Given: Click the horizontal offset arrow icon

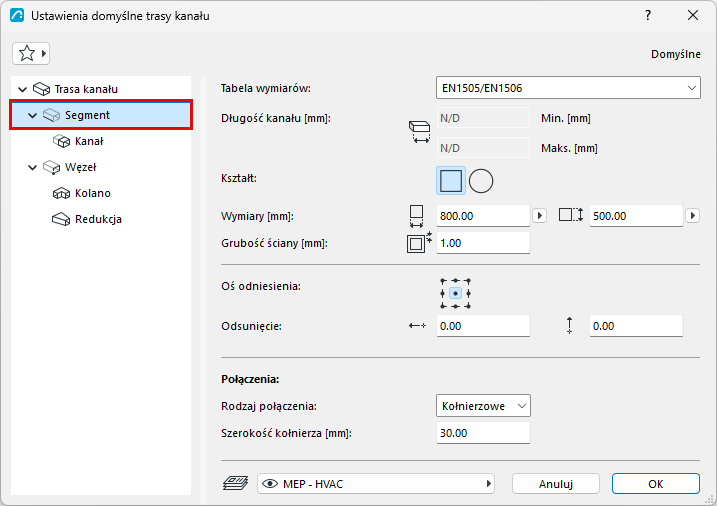Looking at the screenshot, I should point(417,325).
